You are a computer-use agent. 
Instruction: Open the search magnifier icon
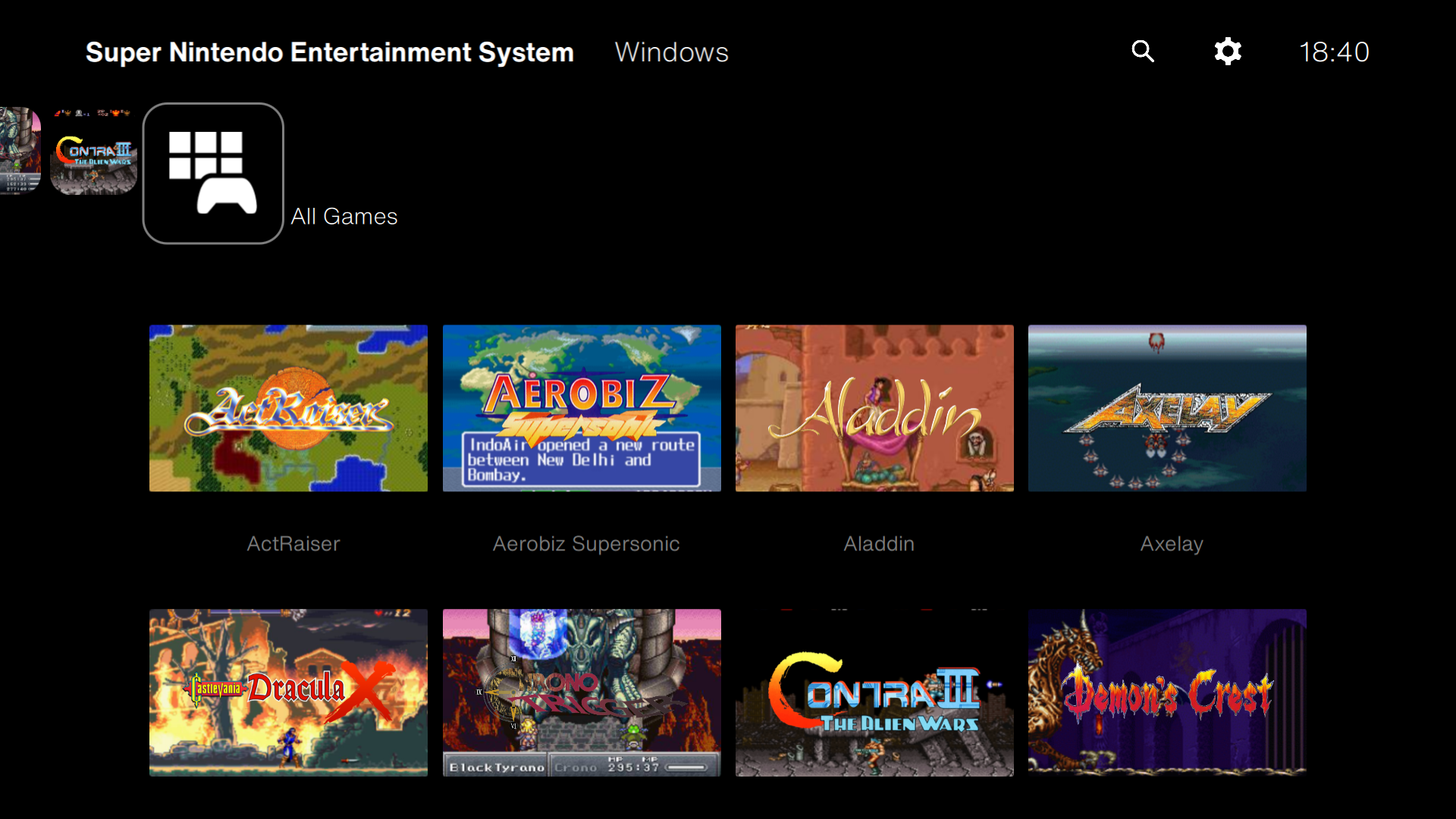tap(1143, 52)
